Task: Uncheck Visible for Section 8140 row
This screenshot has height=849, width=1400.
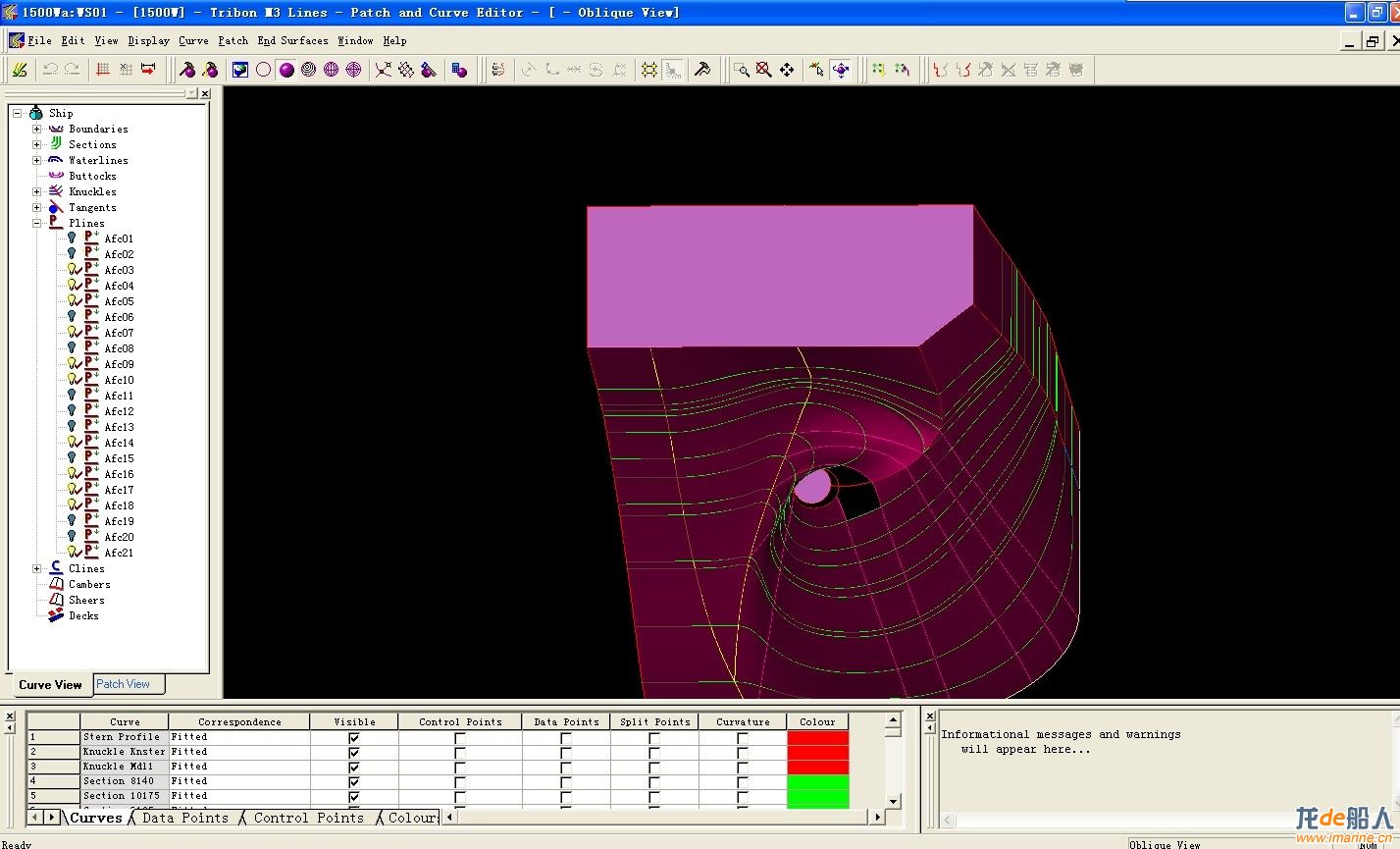Action: coord(354,781)
